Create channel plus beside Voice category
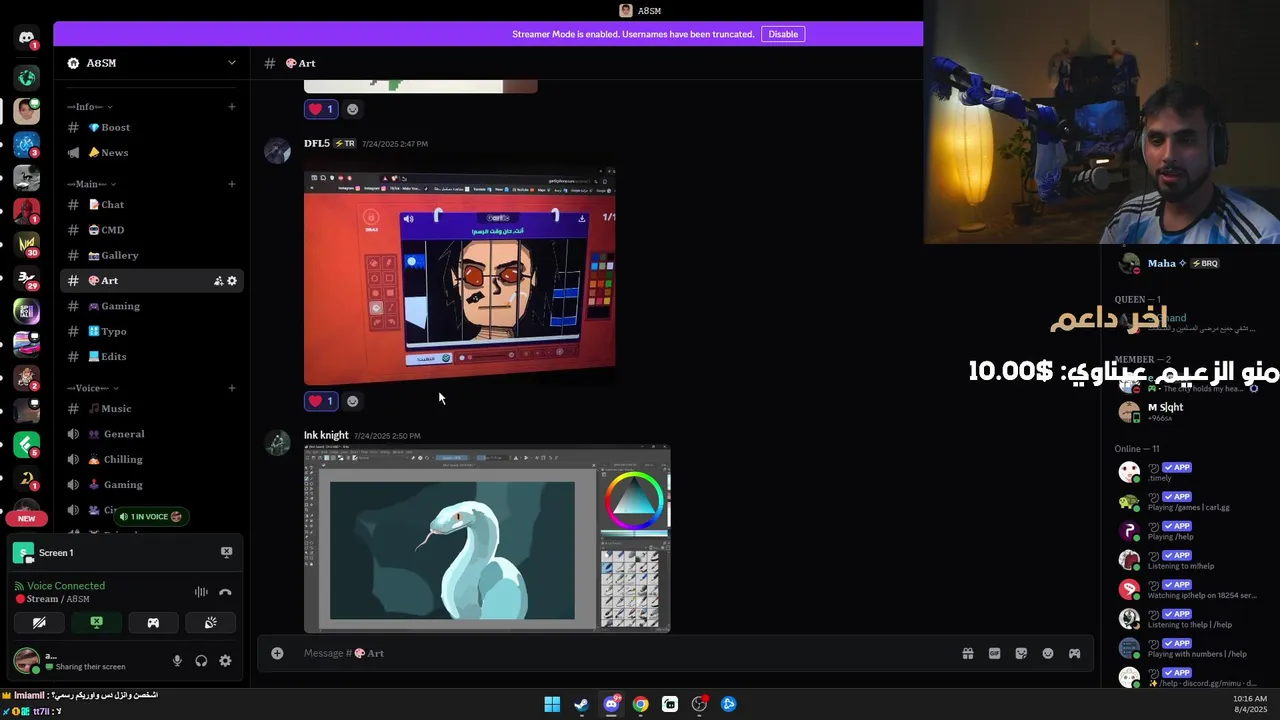 click(232, 388)
